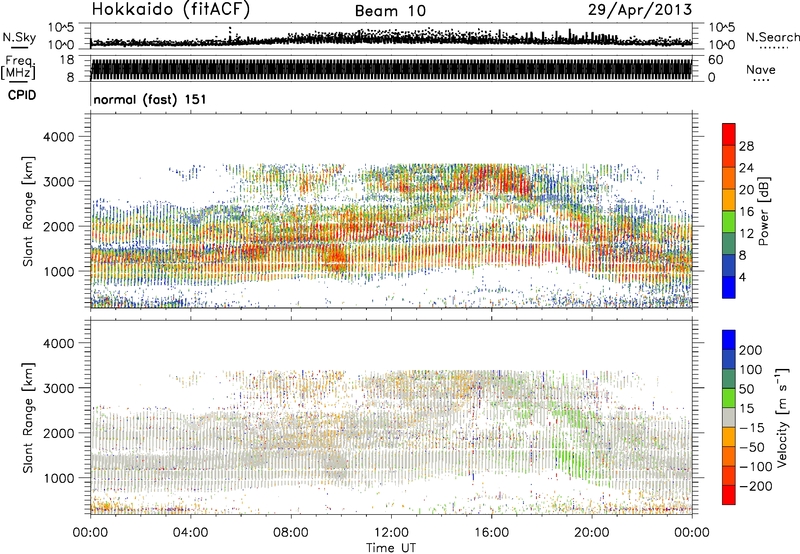Click the '16:00' time axis tick label

click(491, 533)
